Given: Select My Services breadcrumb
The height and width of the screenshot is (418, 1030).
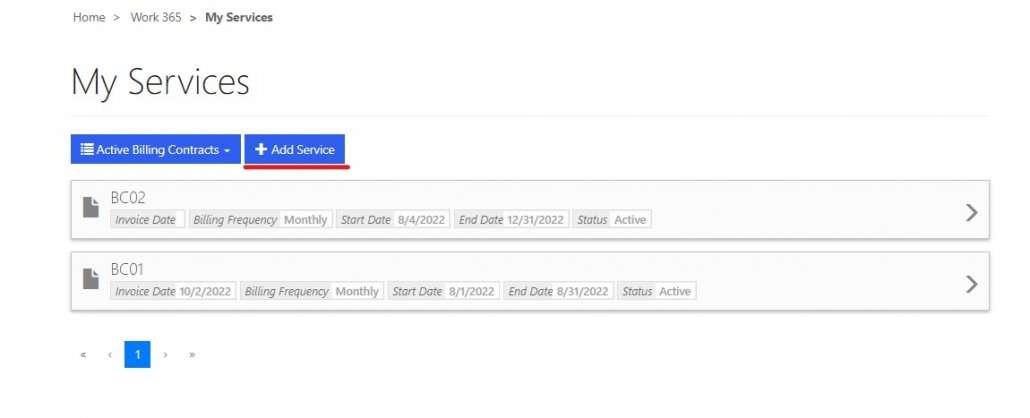Looking at the screenshot, I should (238, 18).
